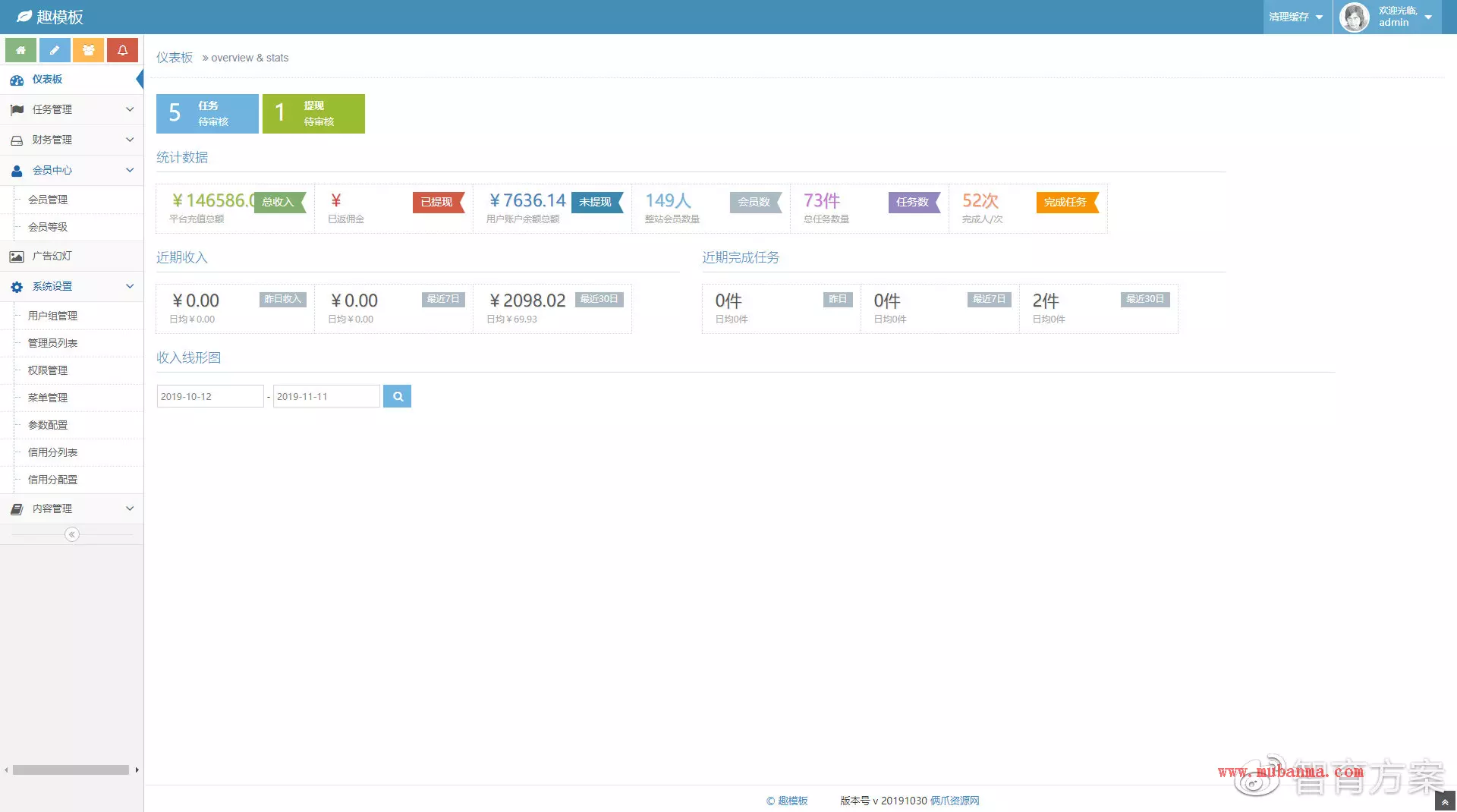Click the green home shortcut icon
The height and width of the screenshot is (812, 1457).
21,50
